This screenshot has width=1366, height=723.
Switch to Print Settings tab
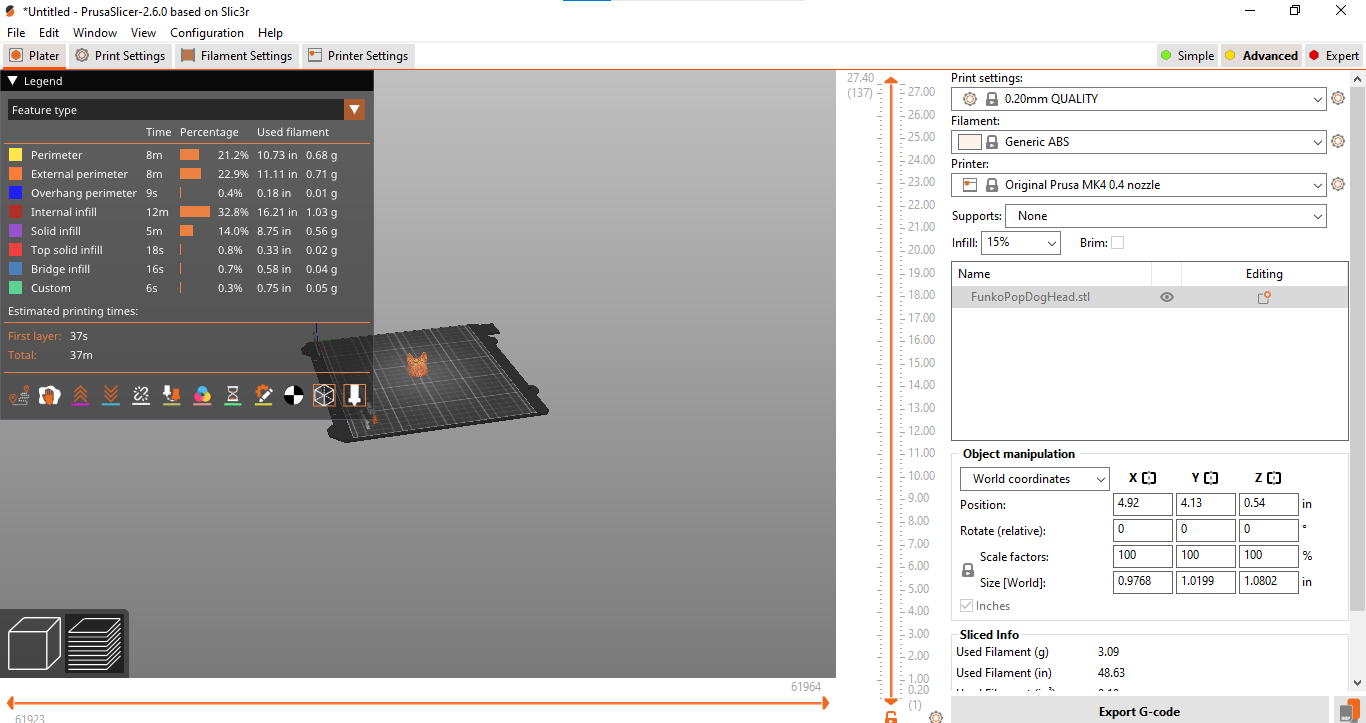(x=120, y=56)
